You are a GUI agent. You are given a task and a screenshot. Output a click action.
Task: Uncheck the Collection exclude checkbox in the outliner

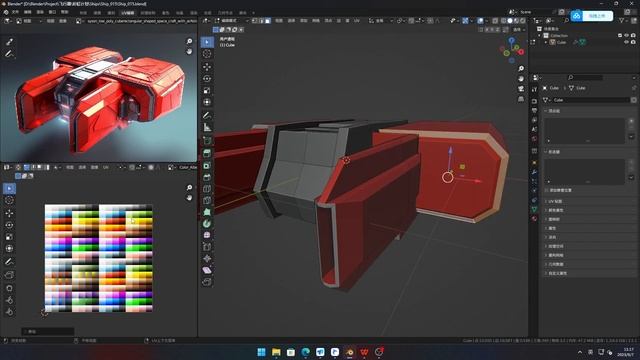point(620,36)
